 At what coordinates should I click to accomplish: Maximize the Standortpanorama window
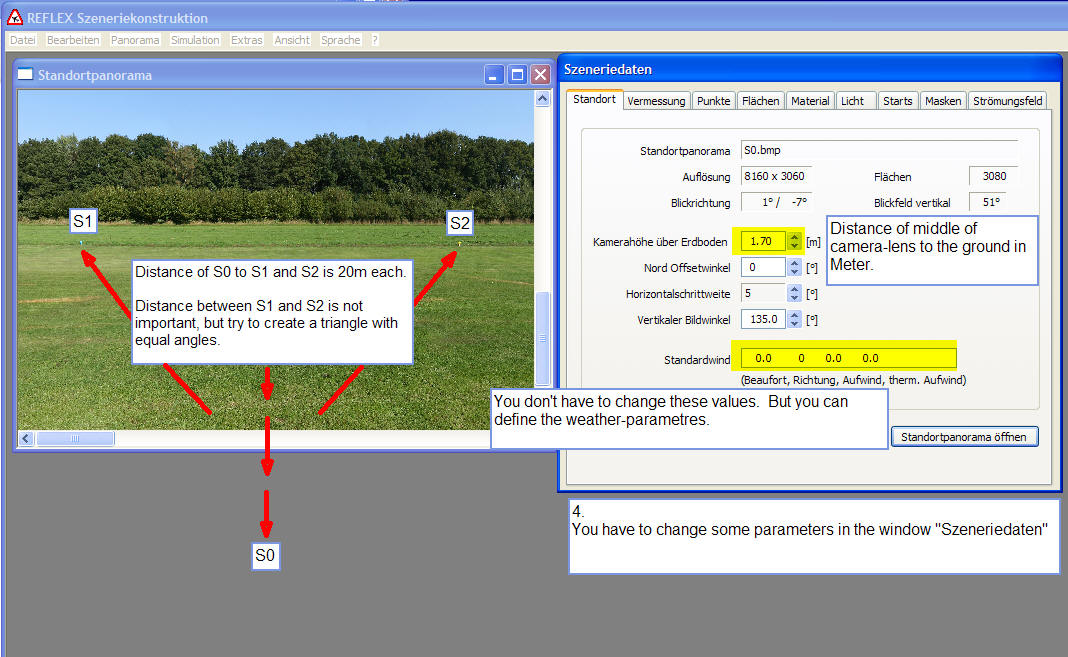(517, 74)
